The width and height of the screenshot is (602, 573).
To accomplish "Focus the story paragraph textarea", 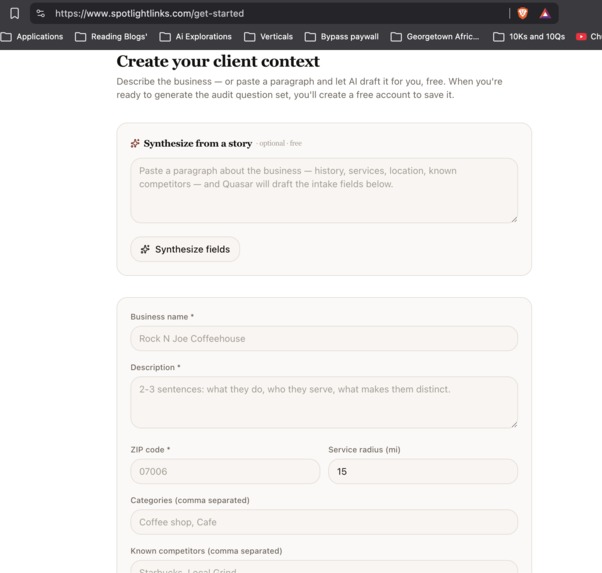I will pyautogui.click(x=324, y=190).
